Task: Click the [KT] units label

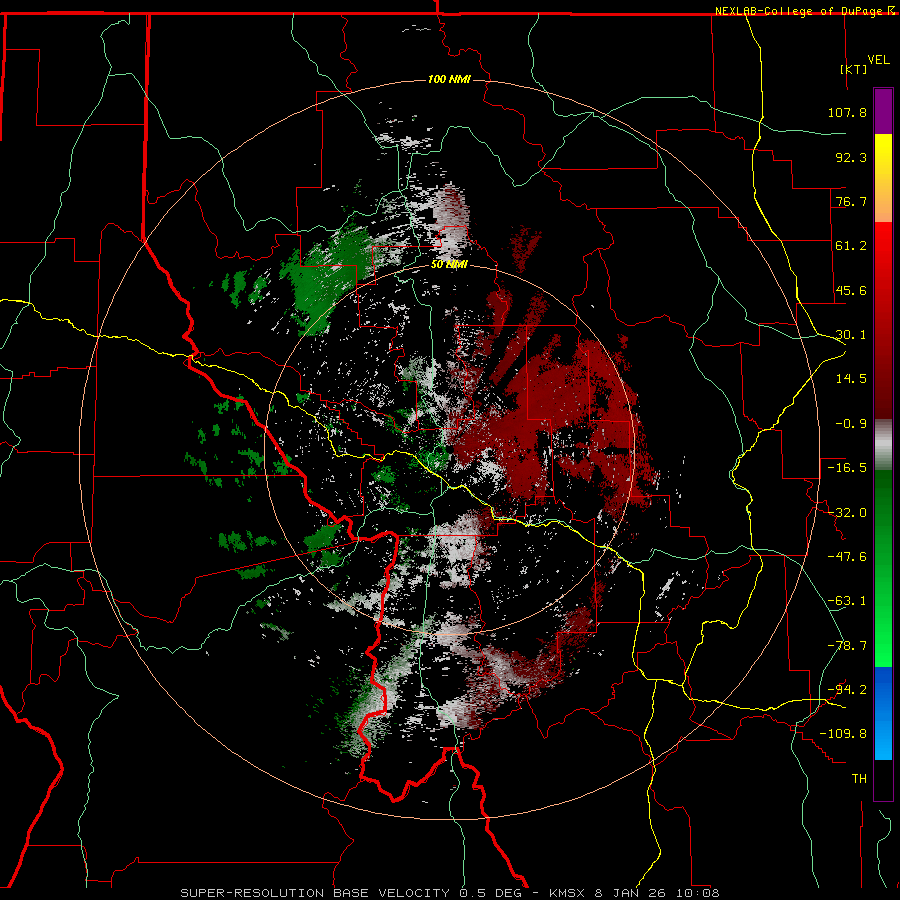Action: click(854, 69)
